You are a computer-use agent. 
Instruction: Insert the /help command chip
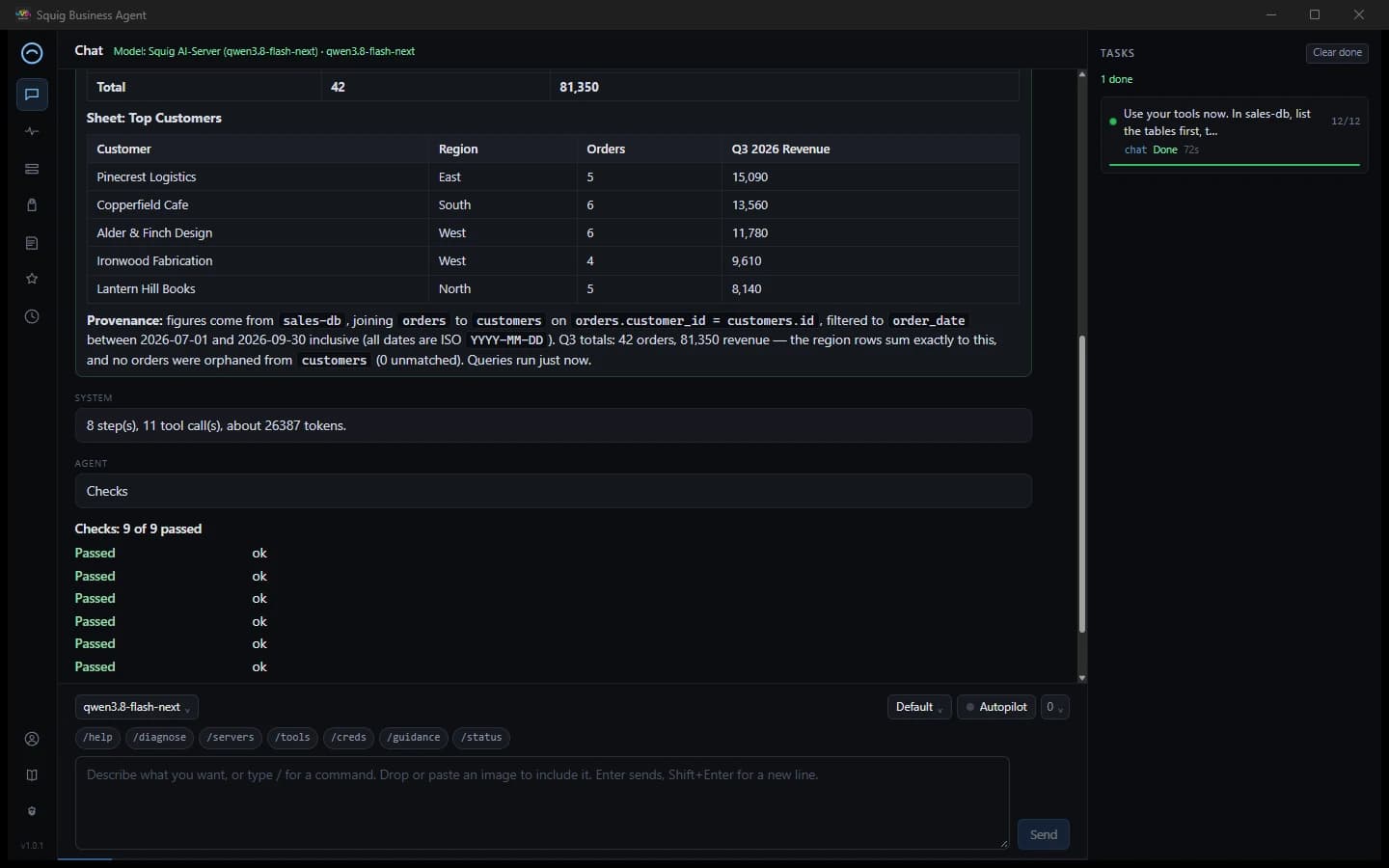coord(97,738)
